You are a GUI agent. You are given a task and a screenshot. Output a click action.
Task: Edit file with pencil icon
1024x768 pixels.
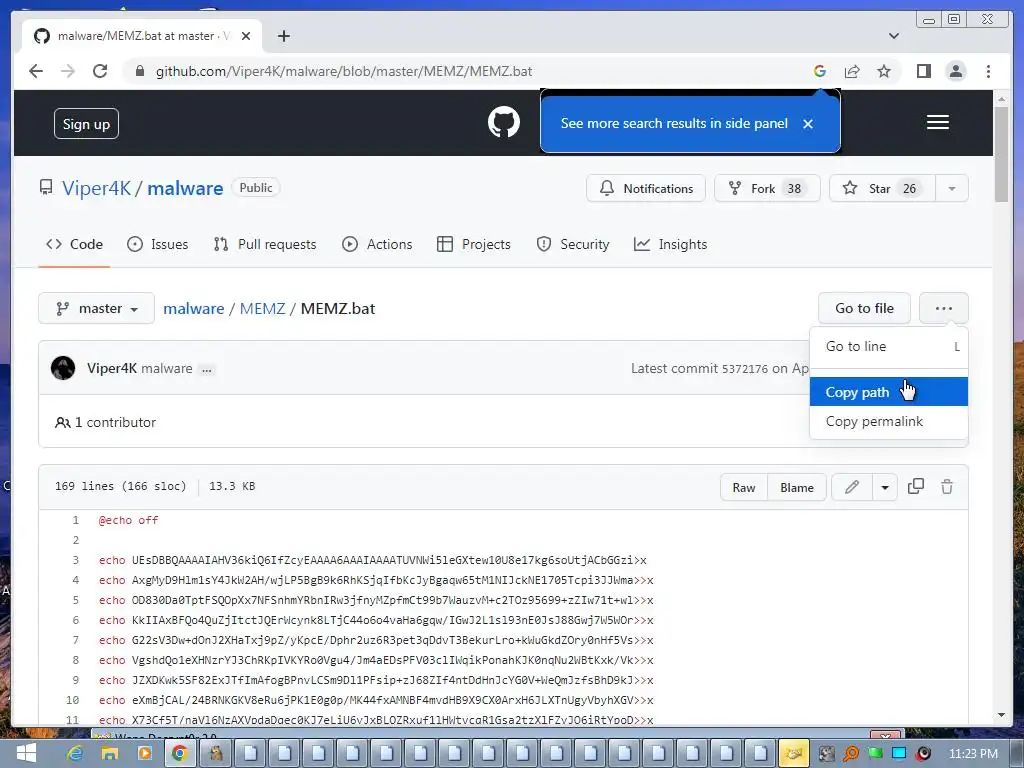(852, 487)
